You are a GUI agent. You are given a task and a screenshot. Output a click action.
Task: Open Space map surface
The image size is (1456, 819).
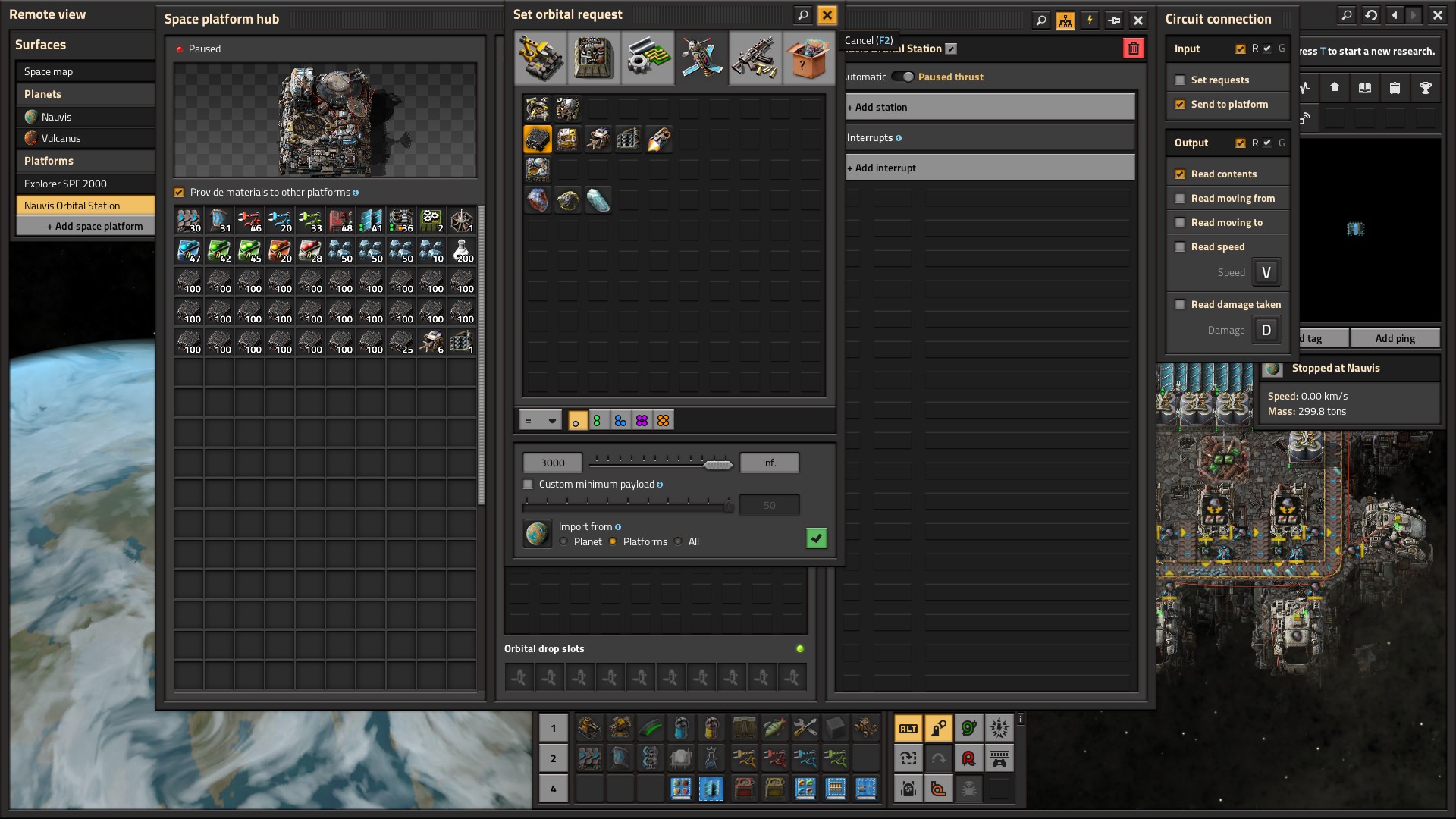pyautogui.click(x=86, y=71)
